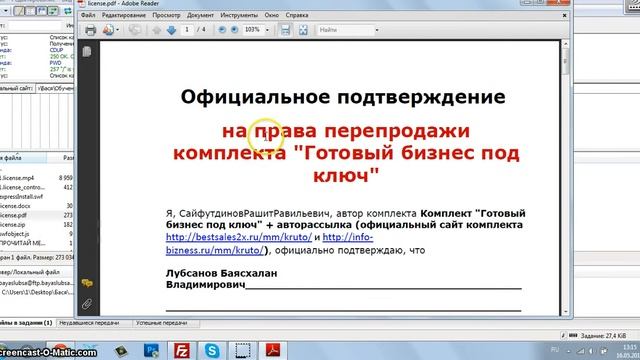Screen dimensions: 640x360
Task: Open the dropdown arrow beside the Adobe PDF icon
Action: click(x=118, y=30)
